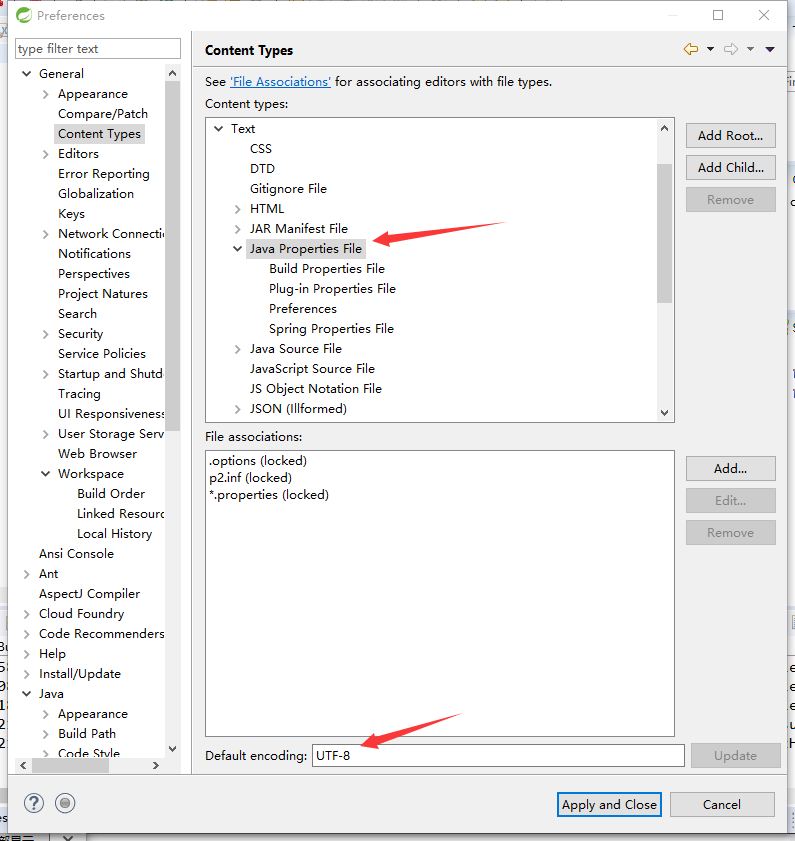Select the *.properties (locked) association
This screenshot has height=841, width=795.
point(269,495)
